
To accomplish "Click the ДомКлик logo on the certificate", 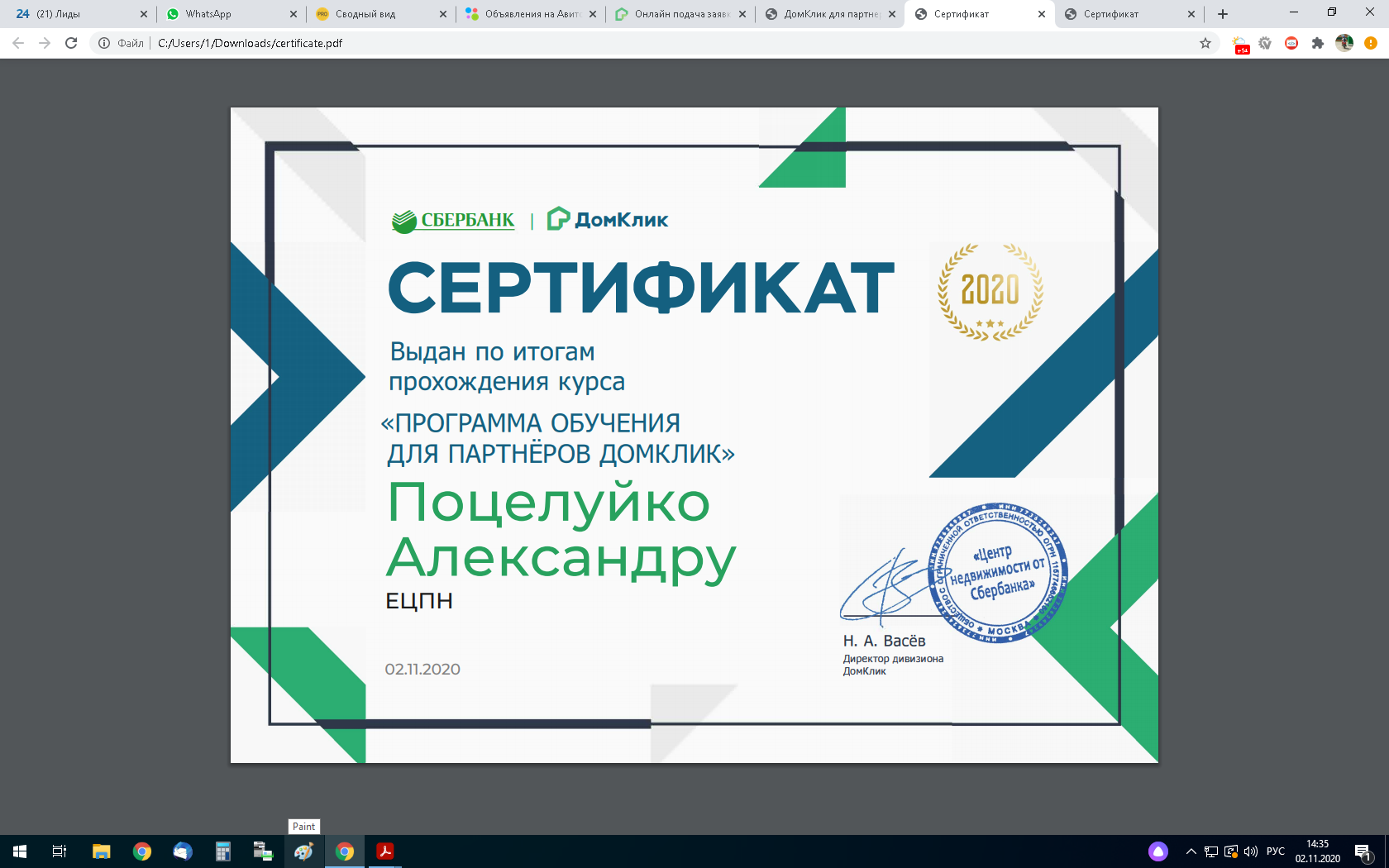I will [x=608, y=219].
